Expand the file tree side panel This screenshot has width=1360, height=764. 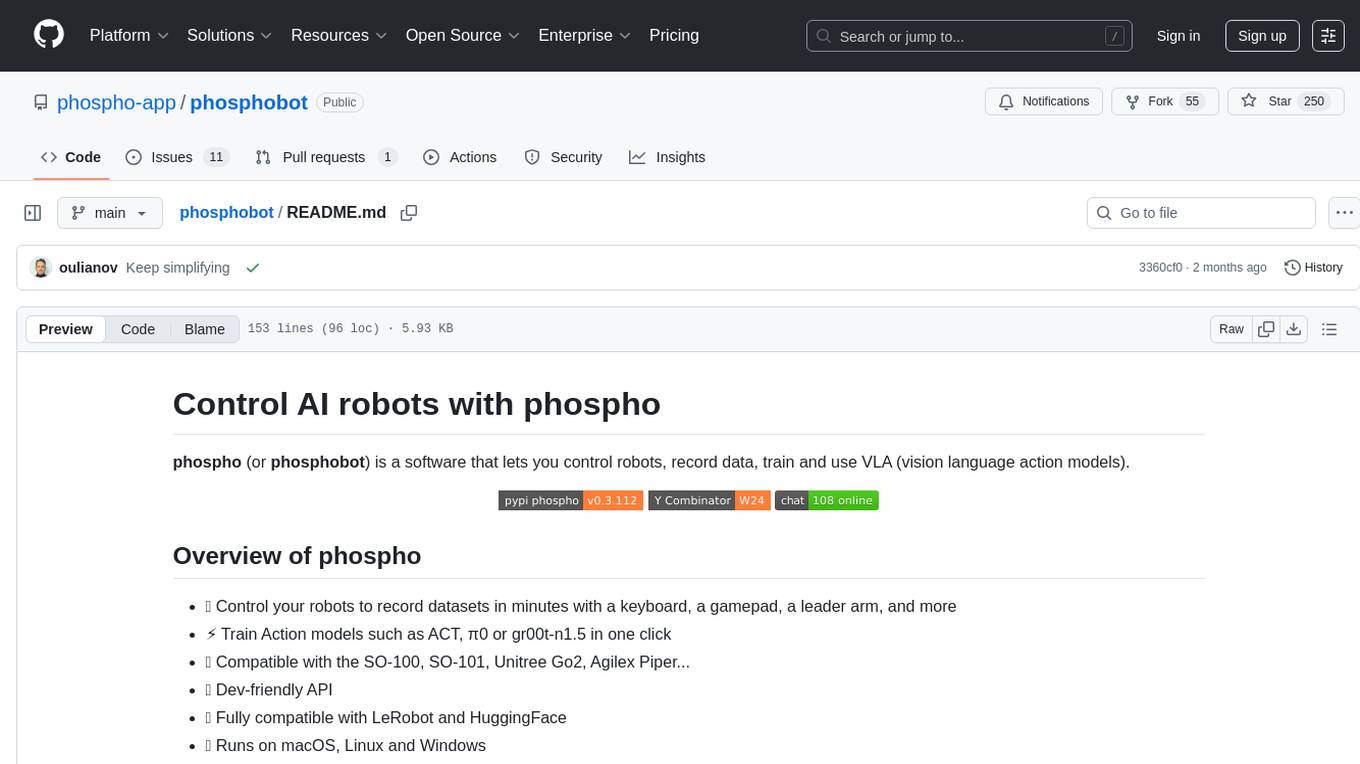[33, 213]
